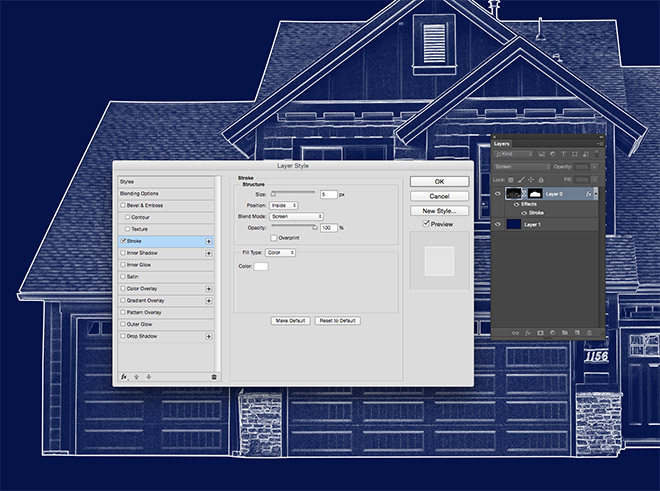
Task: Select the Layers panel tab
Action: coord(502,143)
